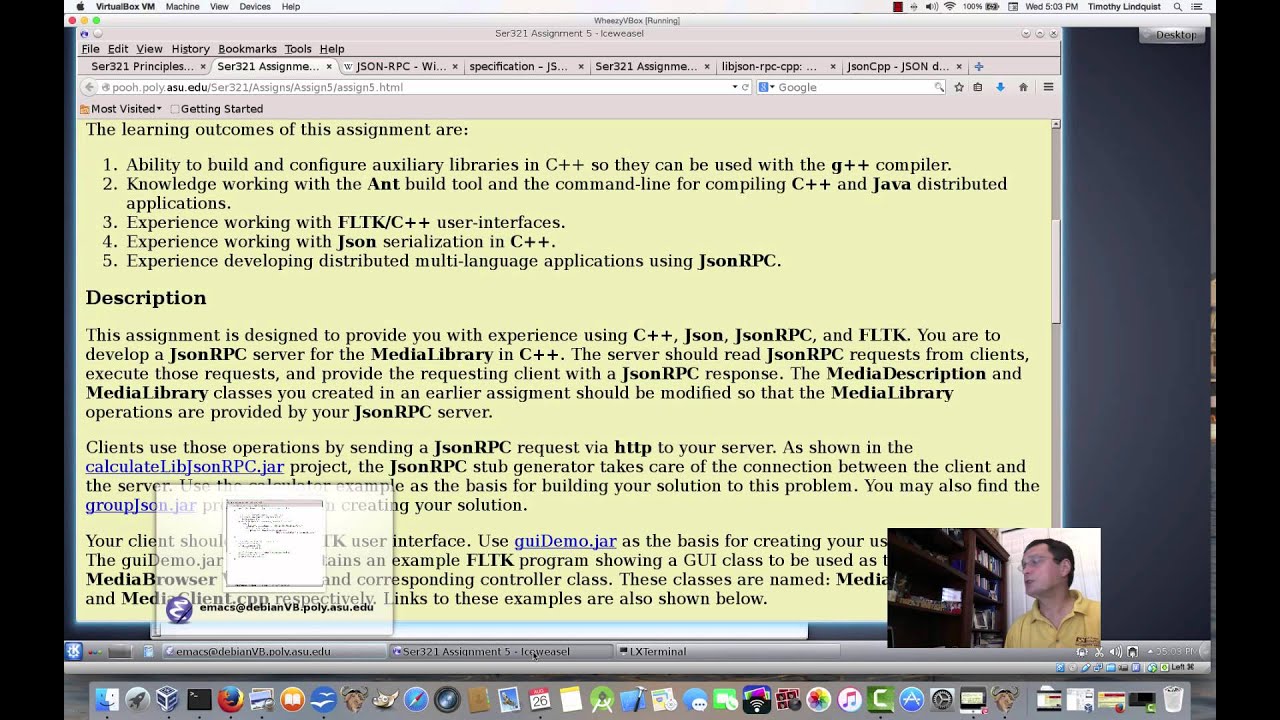Viewport: 1280px width, 720px height.
Task: Bookmark this page with the star icon
Action: click(959, 87)
